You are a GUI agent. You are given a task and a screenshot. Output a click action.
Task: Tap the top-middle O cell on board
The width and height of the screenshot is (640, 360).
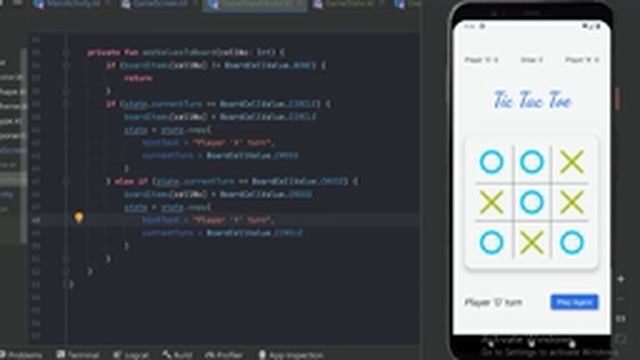(x=531, y=162)
